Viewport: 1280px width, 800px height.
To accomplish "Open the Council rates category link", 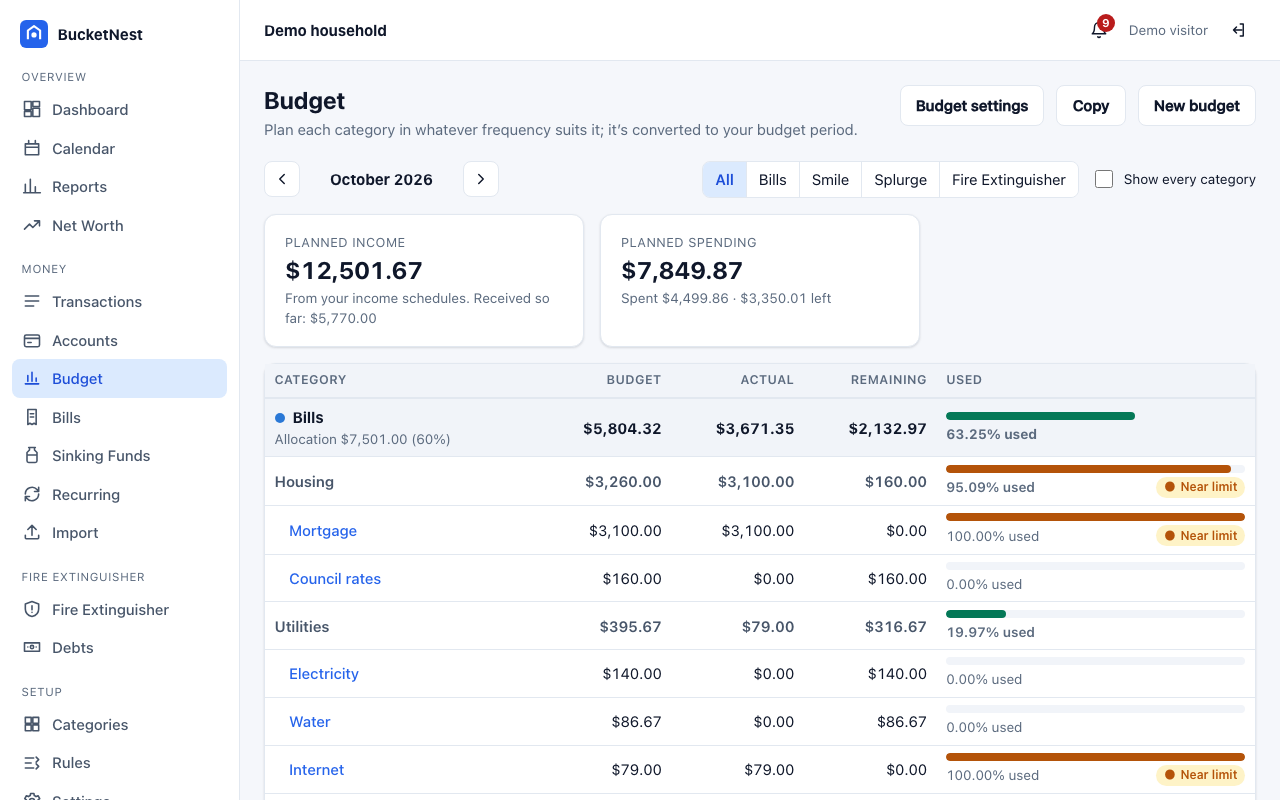I will [335, 579].
